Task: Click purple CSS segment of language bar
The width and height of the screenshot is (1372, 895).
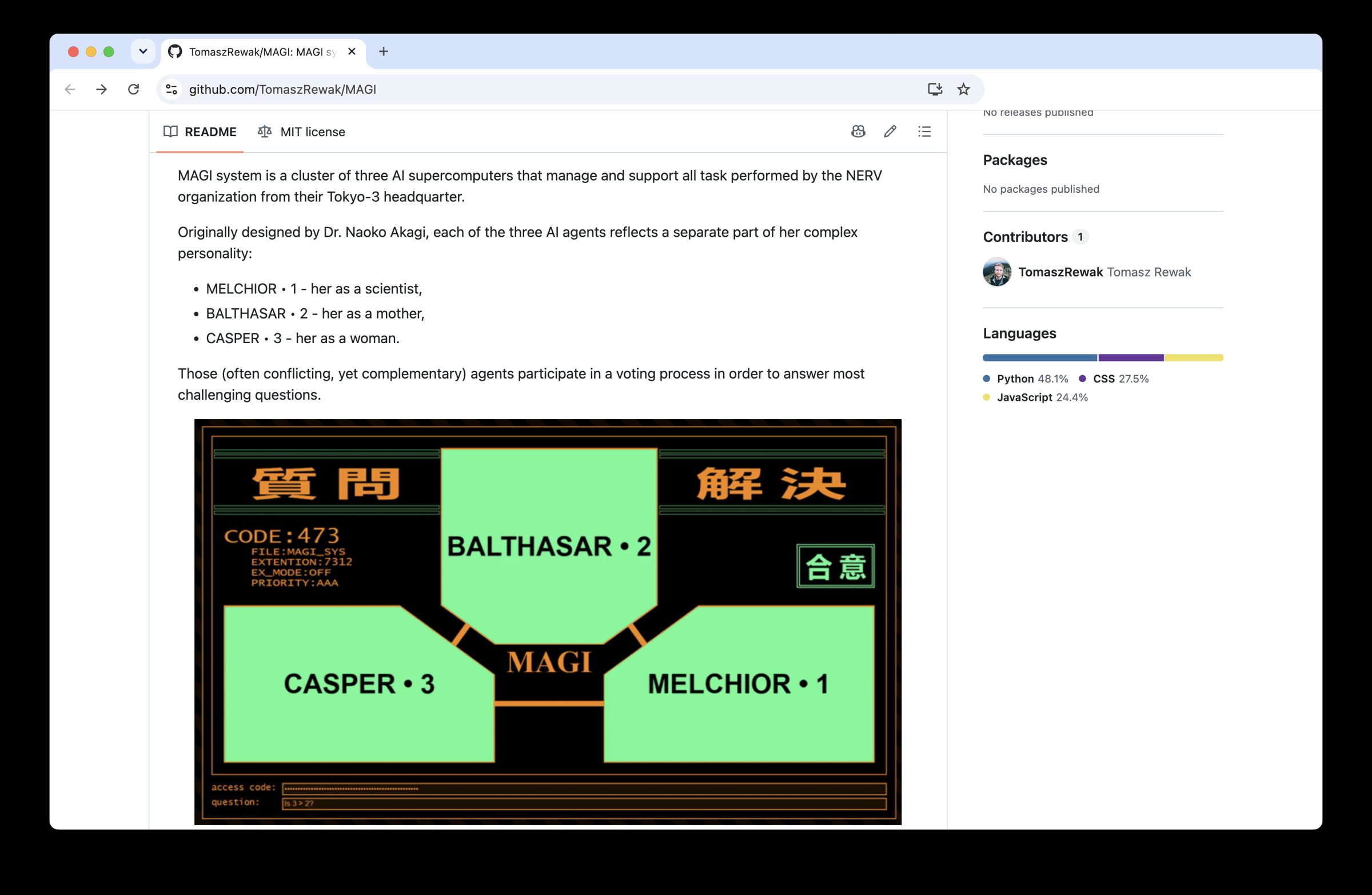Action: 1131,358
